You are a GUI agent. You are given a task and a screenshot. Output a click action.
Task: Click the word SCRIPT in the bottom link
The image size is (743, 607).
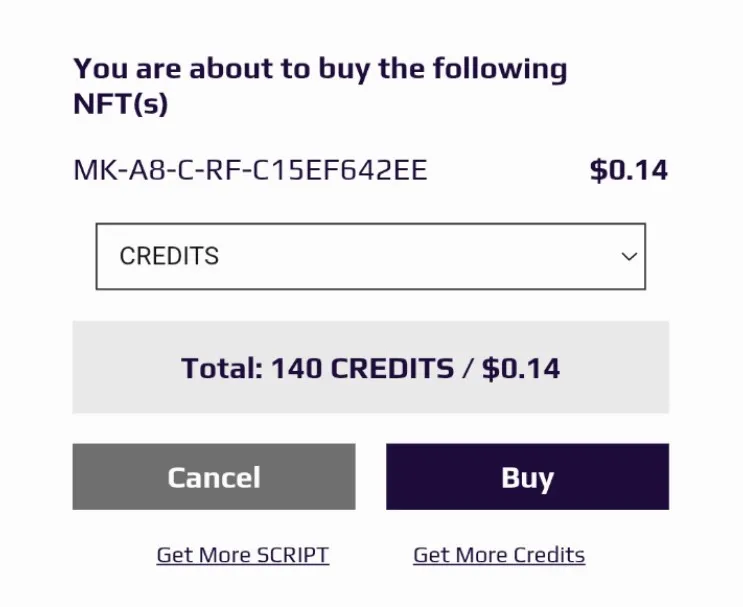[x=292, y=555]
